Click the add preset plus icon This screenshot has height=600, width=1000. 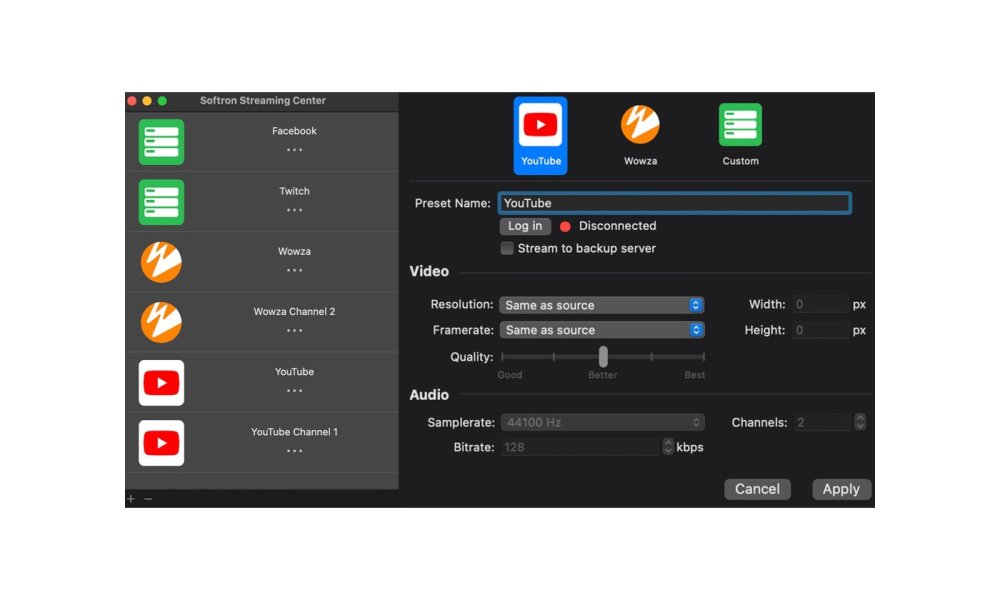[x=130, y=498]
